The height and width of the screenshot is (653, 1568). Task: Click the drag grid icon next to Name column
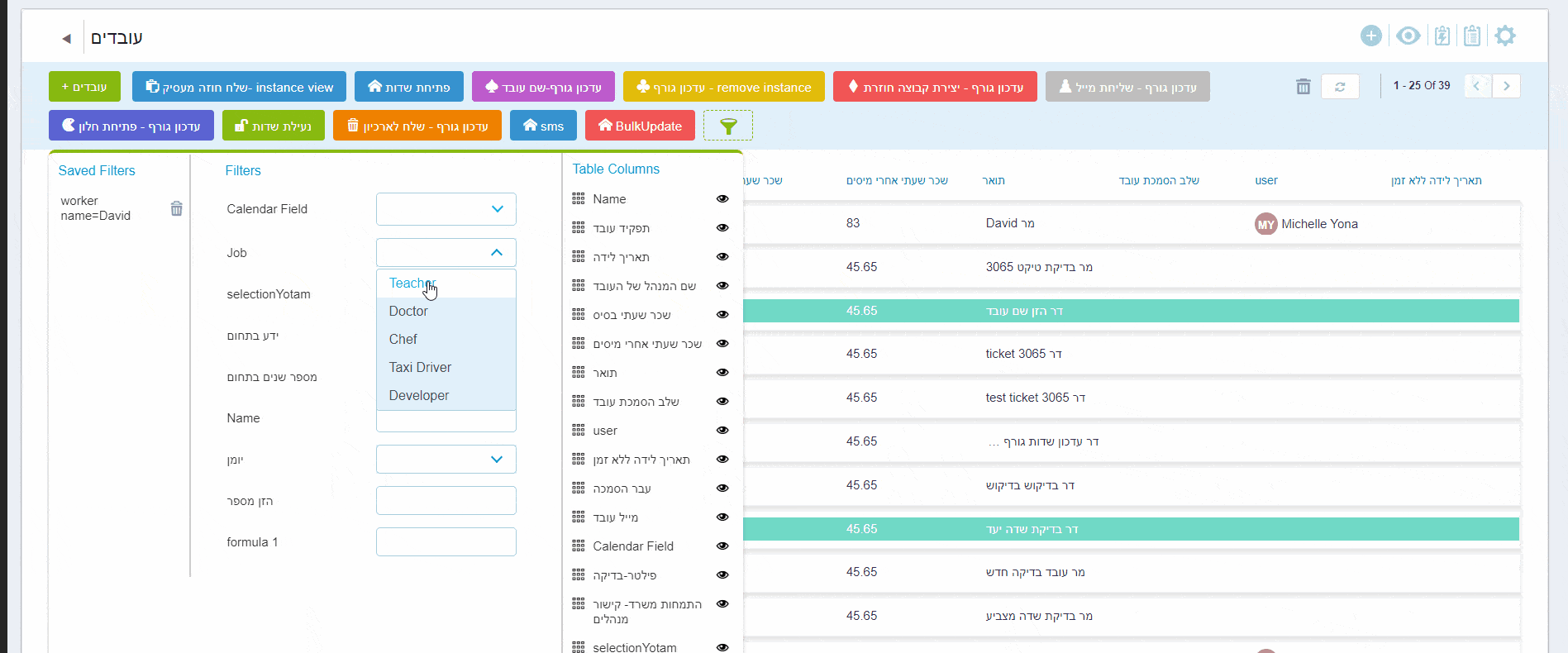pos(579,198)
